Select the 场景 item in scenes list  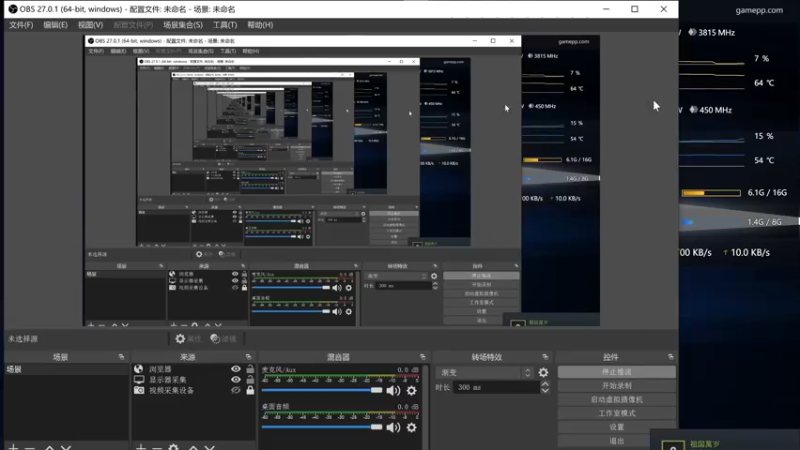tap(66, 369)
